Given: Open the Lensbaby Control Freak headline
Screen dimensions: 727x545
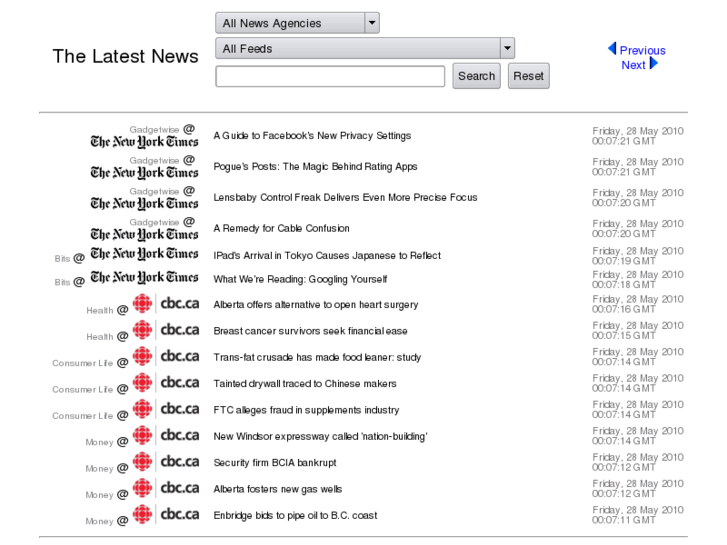Looking at the screenshot, I should point(345,198).
